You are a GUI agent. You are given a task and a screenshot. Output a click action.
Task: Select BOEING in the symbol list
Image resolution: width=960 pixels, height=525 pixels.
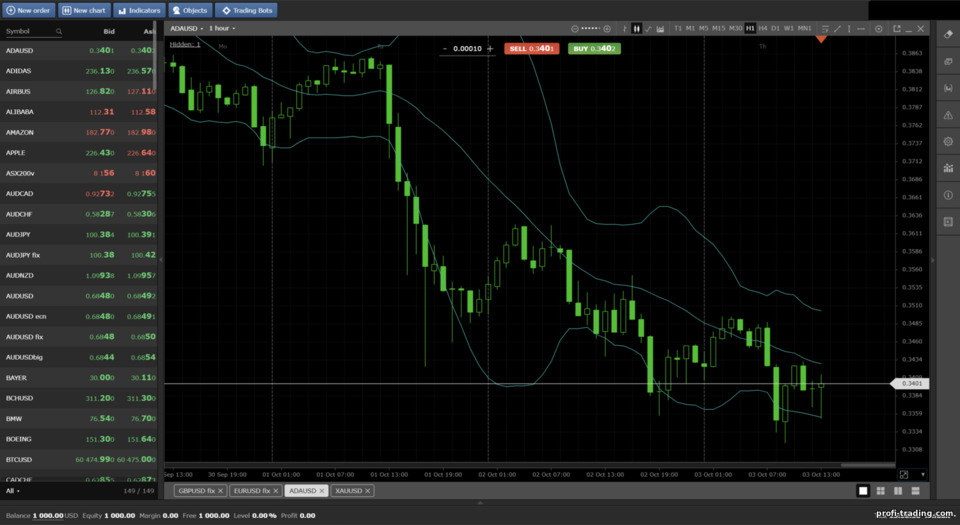click(78, 439)
